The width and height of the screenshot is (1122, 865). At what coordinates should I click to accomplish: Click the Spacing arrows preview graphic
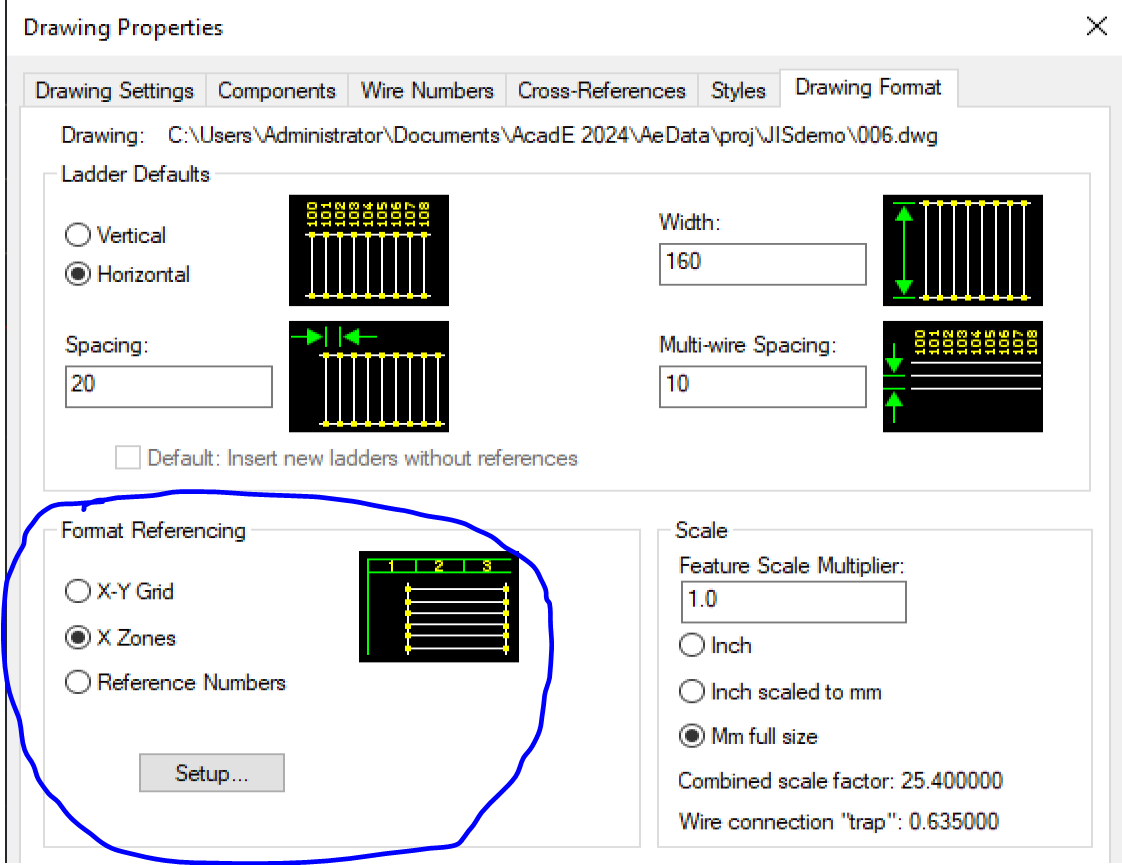click(x=368, y=377)
